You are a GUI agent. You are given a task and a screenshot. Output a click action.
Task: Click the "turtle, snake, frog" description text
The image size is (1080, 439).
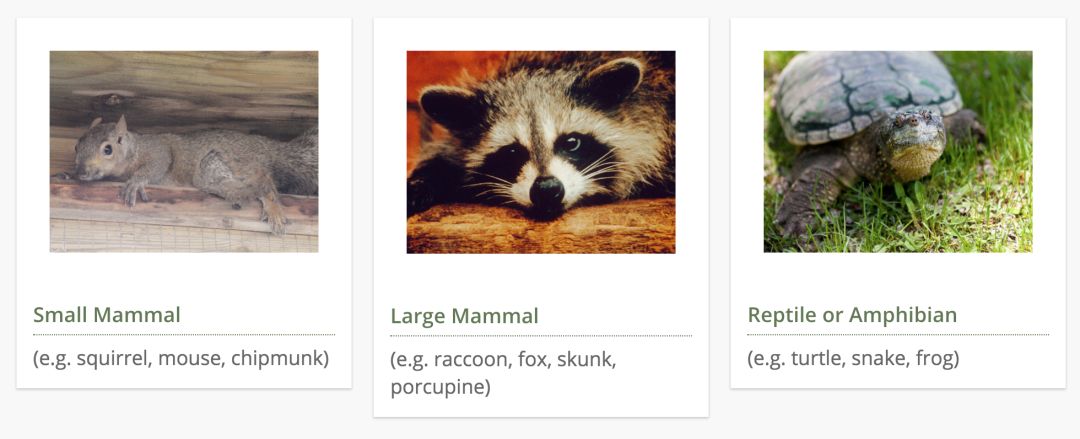tap(853, 357)
